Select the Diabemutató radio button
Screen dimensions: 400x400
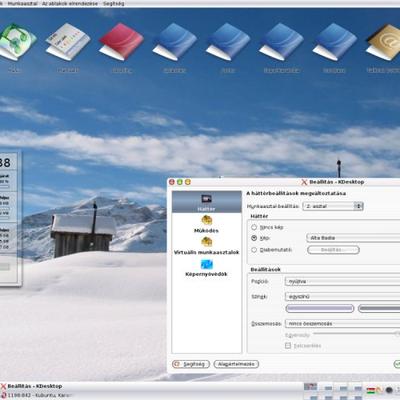[254, 250]
